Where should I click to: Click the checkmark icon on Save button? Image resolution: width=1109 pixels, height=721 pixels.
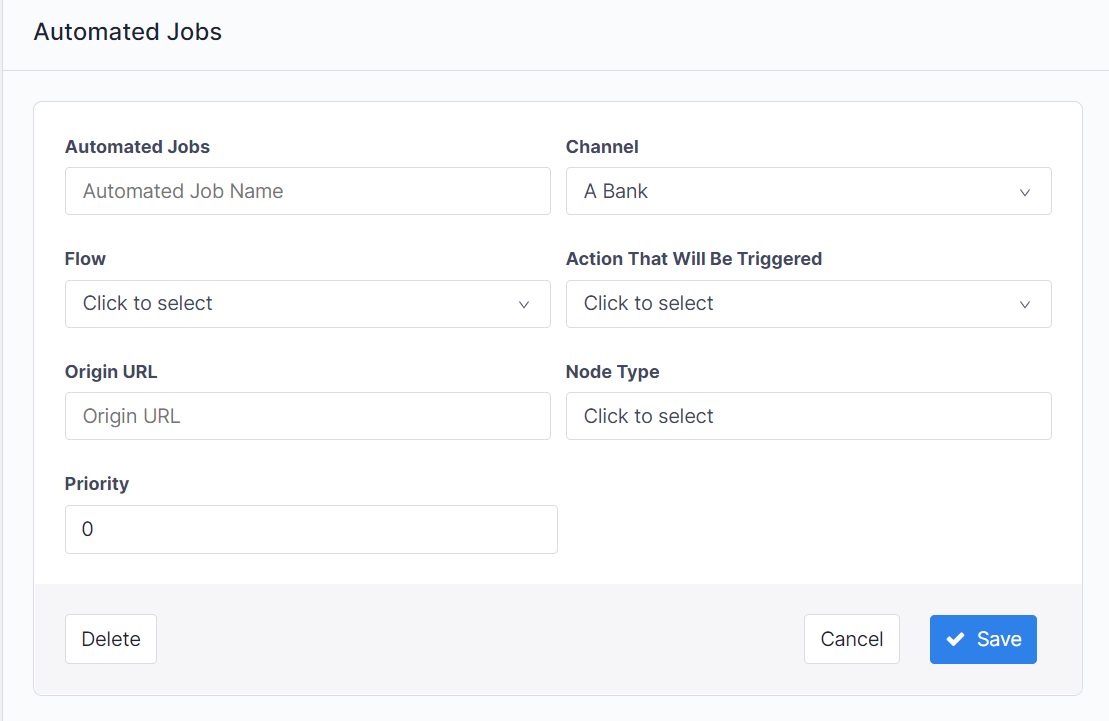point(955,639)
